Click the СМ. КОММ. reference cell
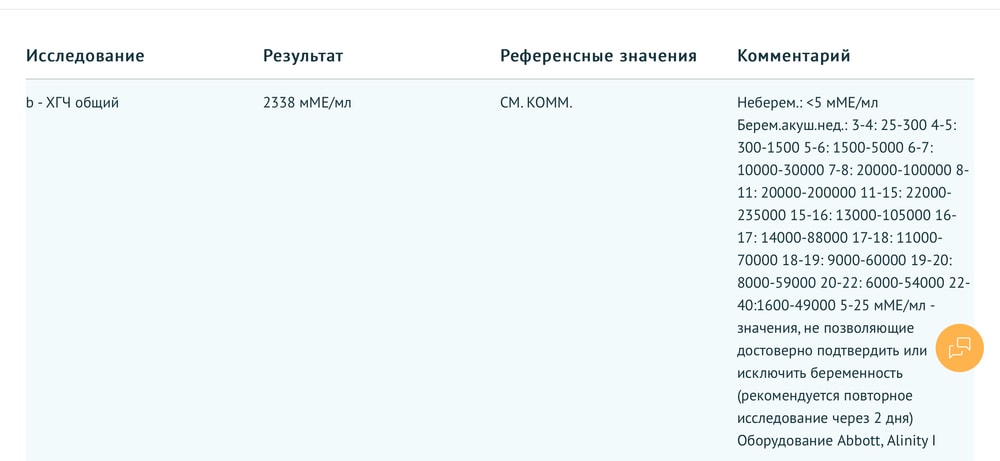 (536, 103)
